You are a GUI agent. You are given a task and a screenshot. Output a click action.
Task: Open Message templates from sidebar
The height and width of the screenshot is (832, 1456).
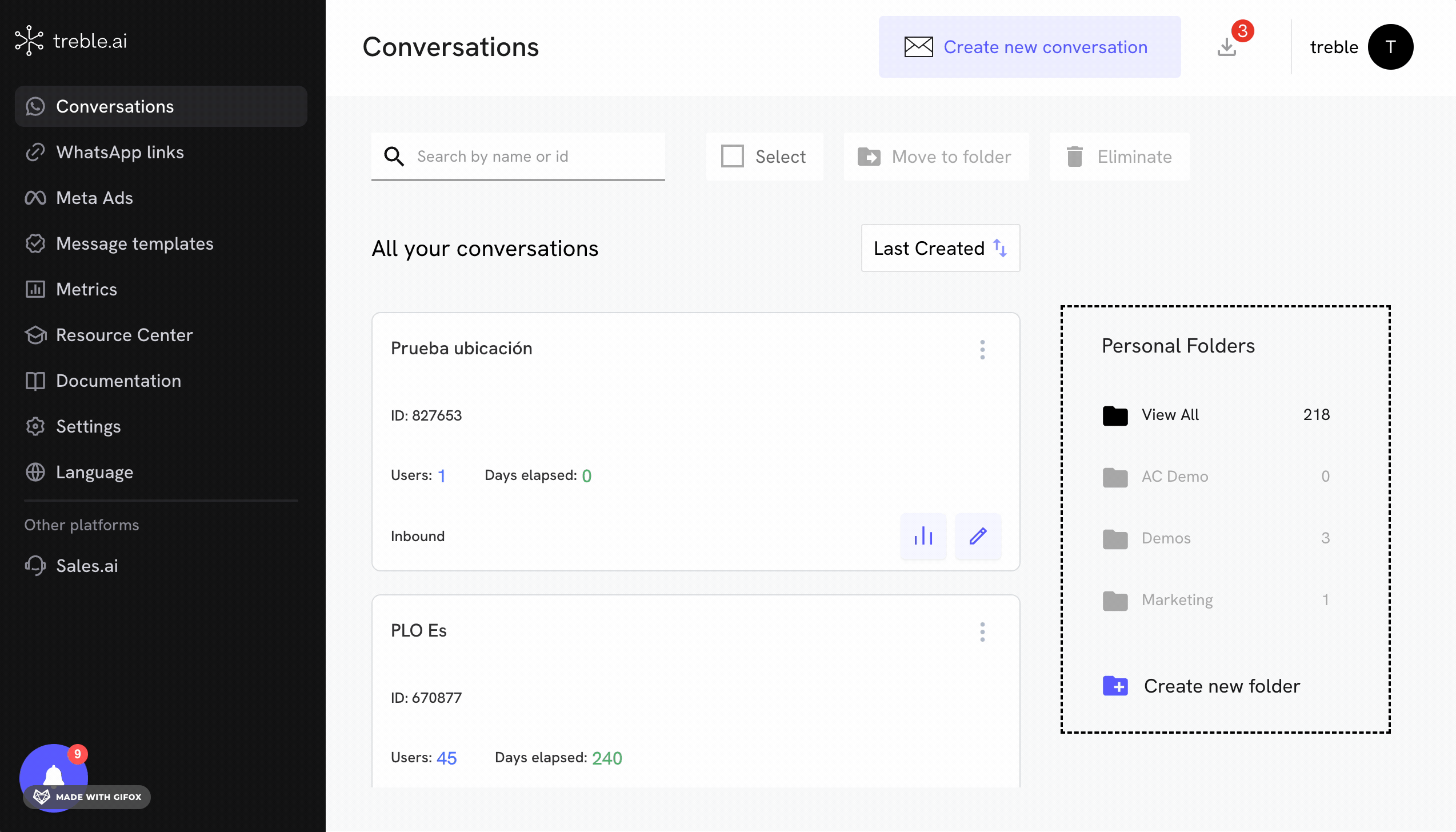pos(134,243)
